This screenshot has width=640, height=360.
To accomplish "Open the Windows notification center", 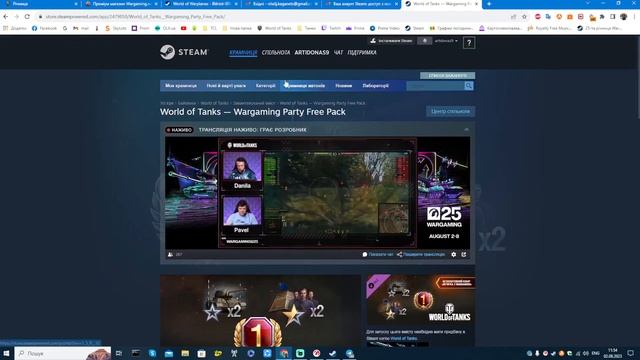I will [x=631, y=353].
